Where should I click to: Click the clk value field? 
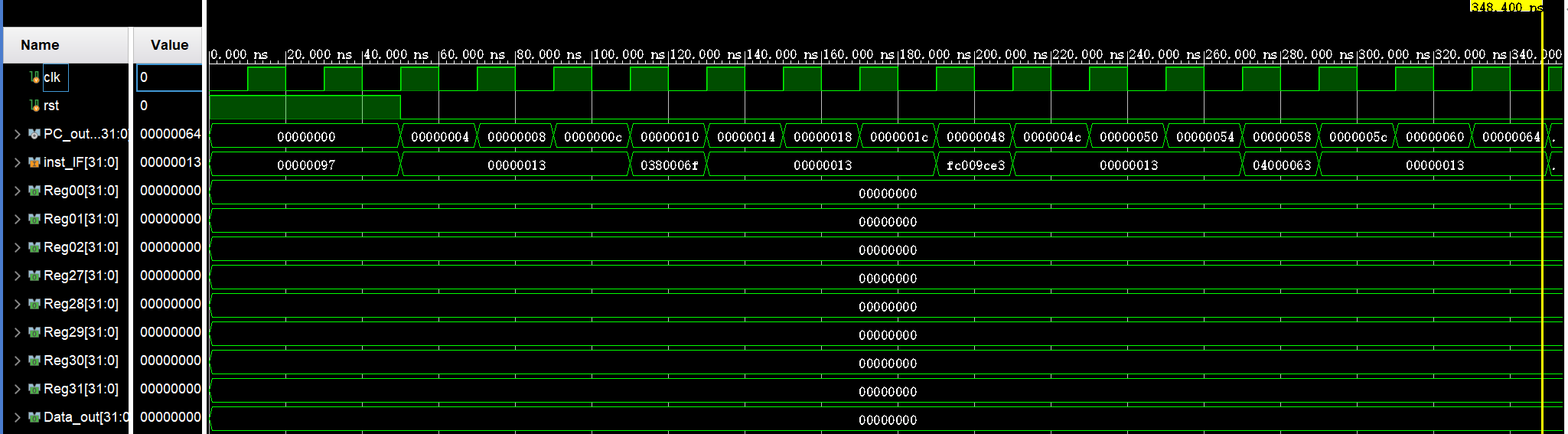tap(169, 77)
